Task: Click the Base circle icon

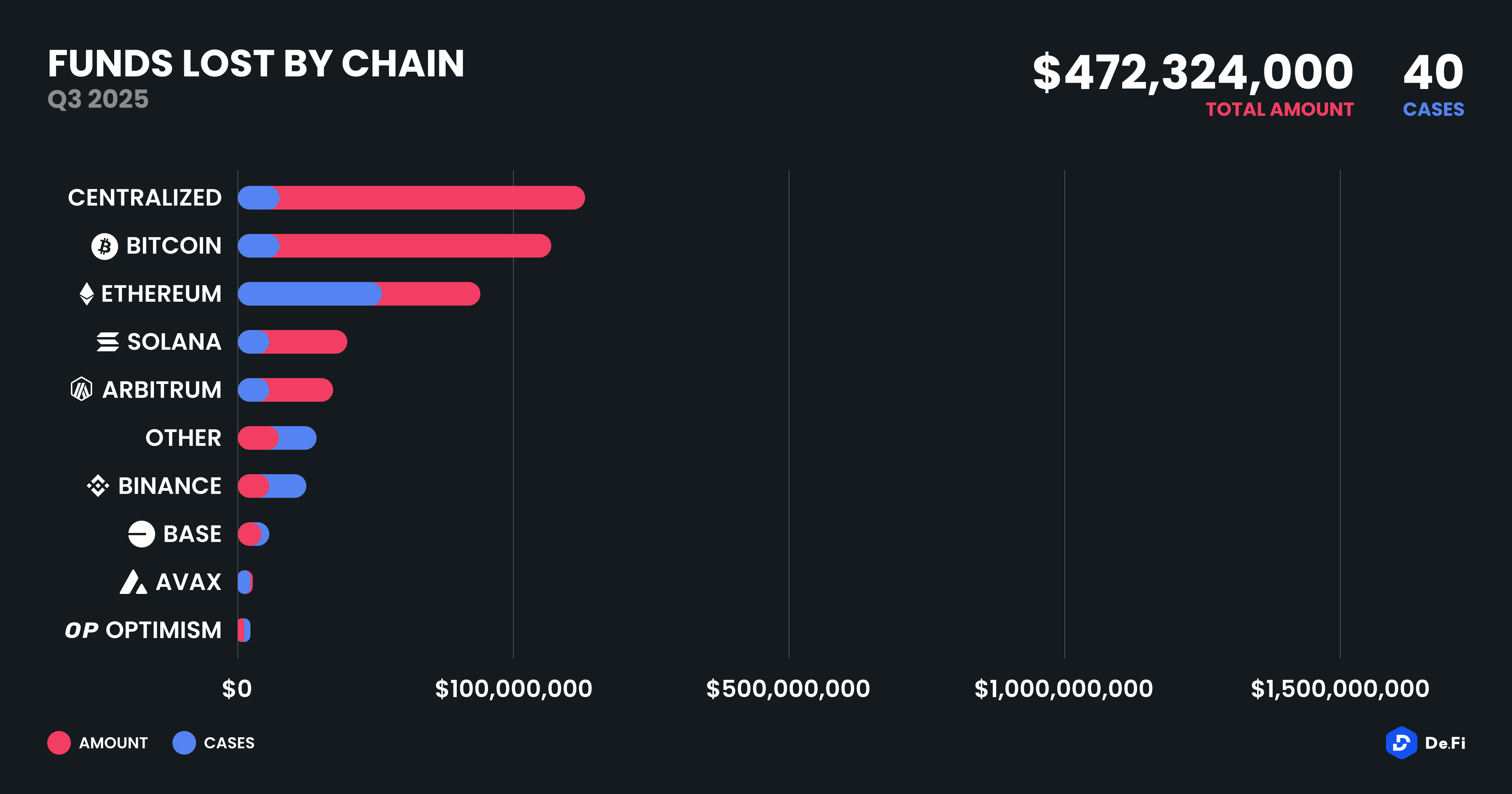Action: click(141, 534)
